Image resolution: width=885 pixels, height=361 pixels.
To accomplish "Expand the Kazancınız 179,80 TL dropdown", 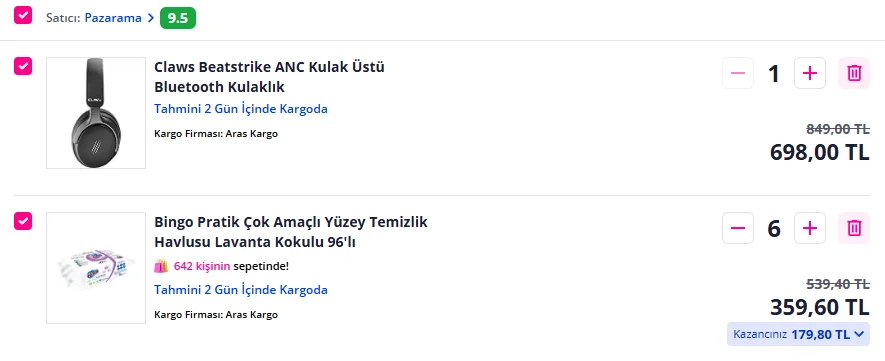I will [x=798, y=334].
